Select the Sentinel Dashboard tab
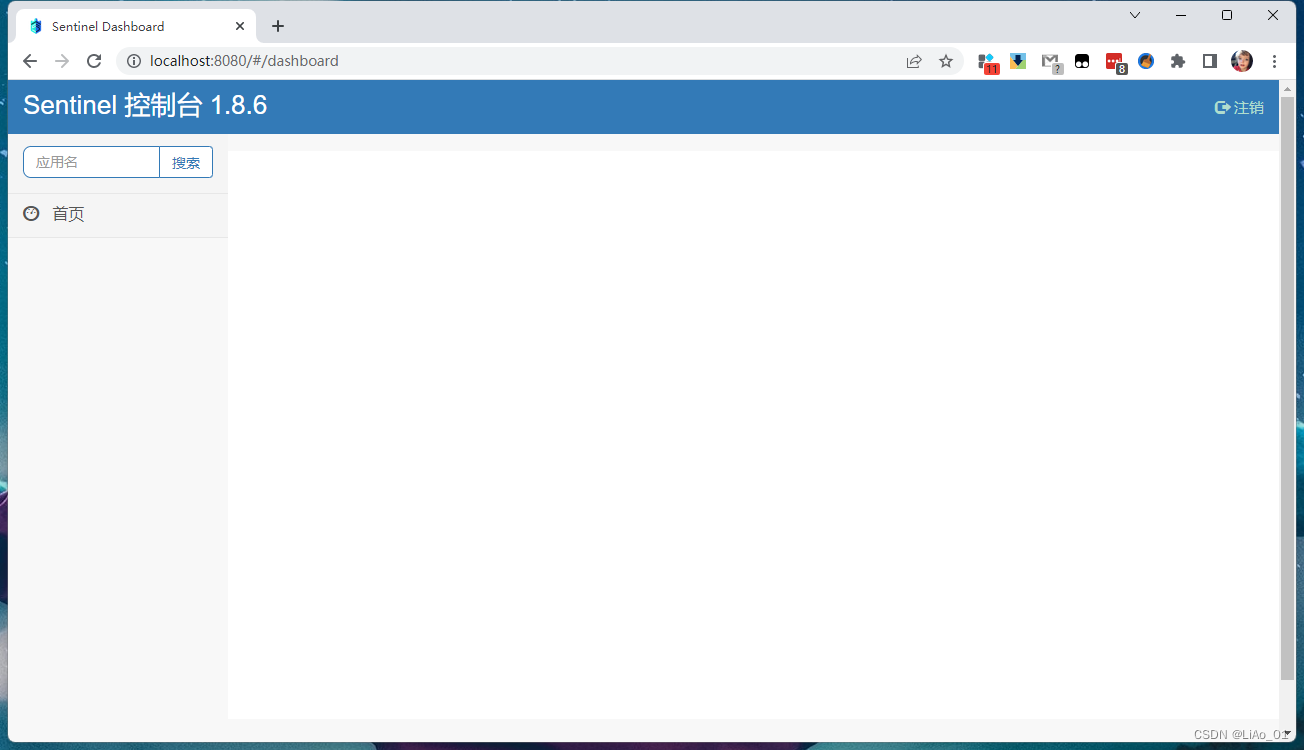This screenshot has height=750, width=1304. pyautogui.click(x=136, y=26)
